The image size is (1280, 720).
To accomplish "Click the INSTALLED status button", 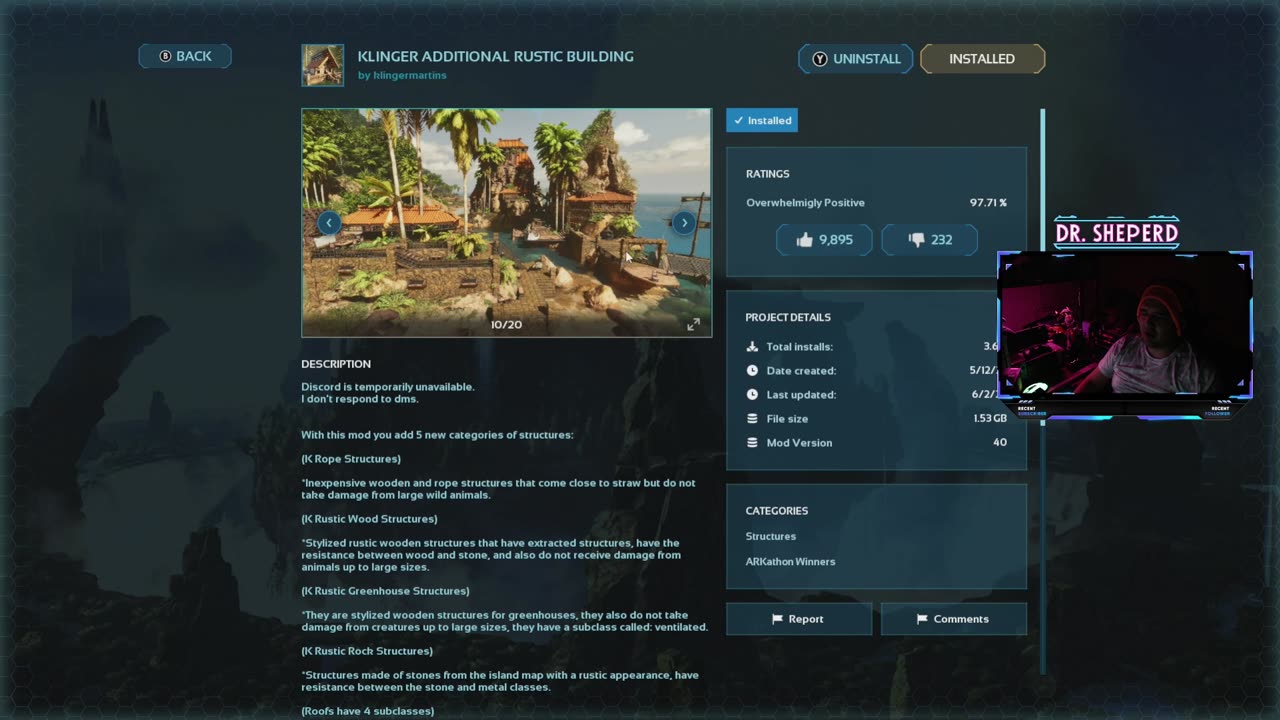I will click(x=982, y=59).
